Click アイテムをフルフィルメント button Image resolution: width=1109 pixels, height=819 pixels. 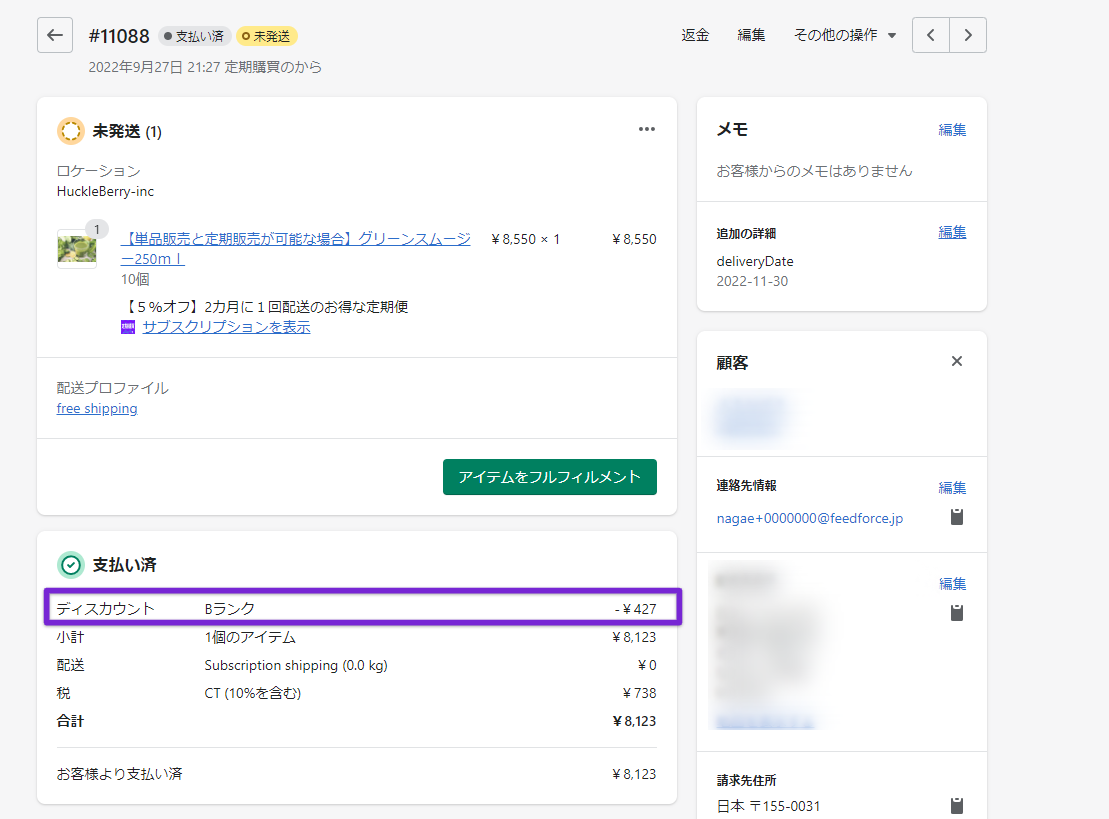coord(549,477)
